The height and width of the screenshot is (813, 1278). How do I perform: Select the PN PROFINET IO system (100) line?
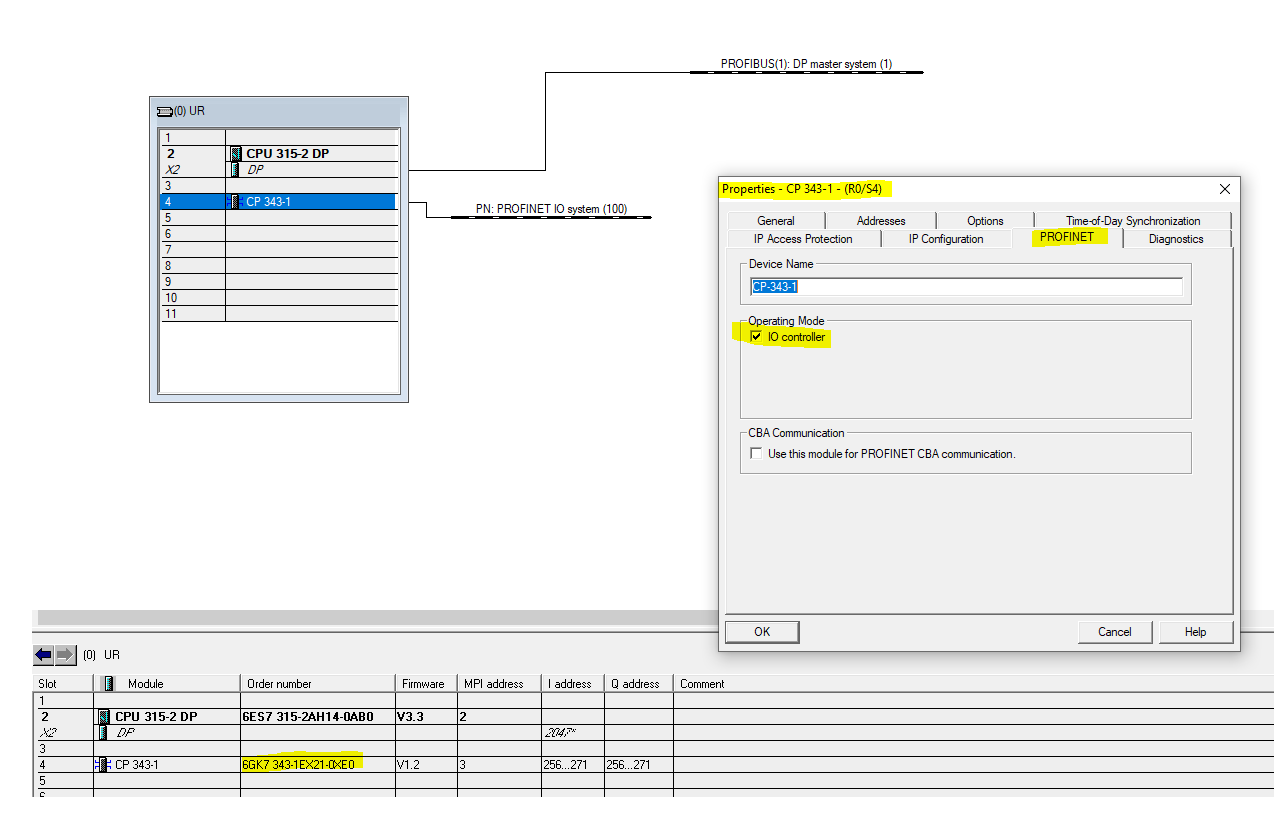(551, 217)
